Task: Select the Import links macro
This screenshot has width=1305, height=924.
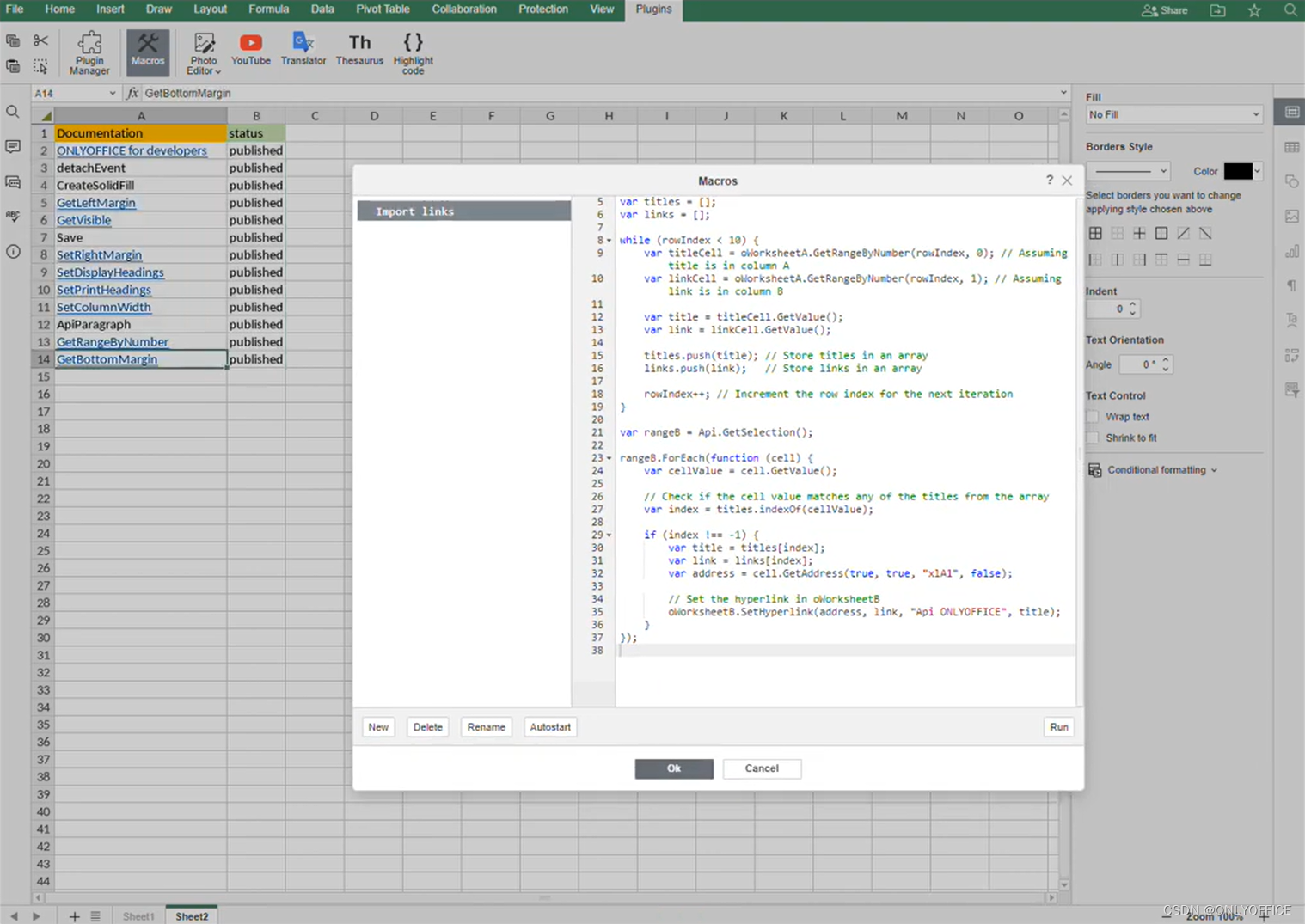Action: click(464, 211)
